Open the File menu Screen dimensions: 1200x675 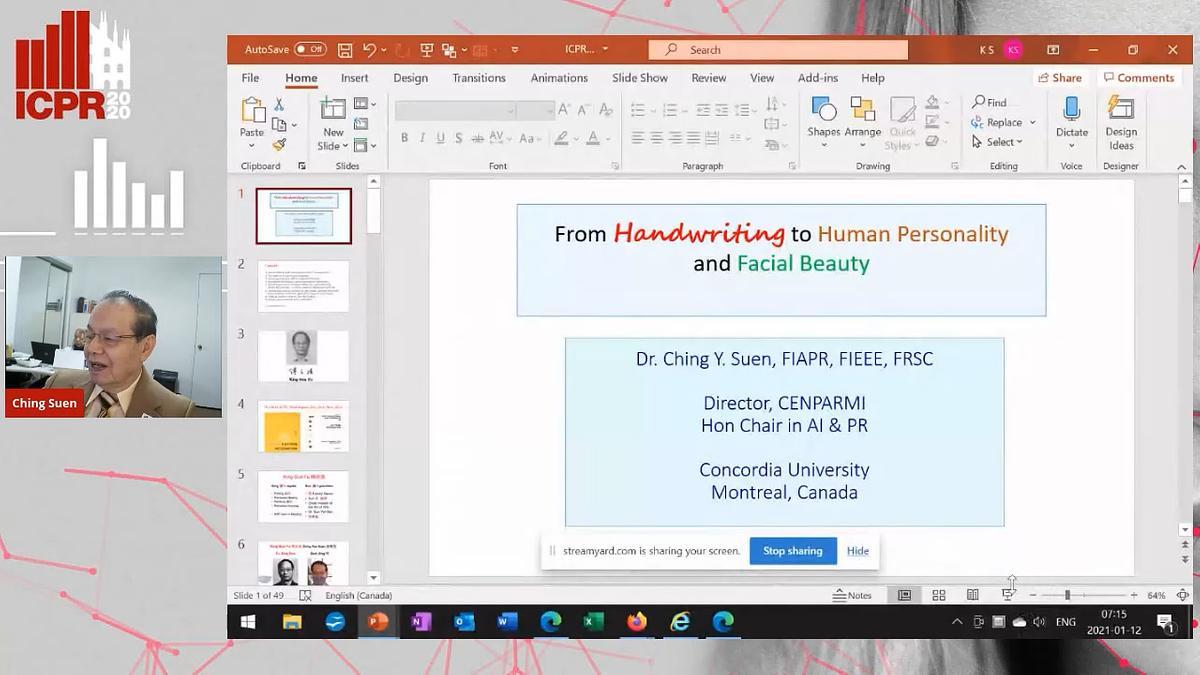(250, 78)
